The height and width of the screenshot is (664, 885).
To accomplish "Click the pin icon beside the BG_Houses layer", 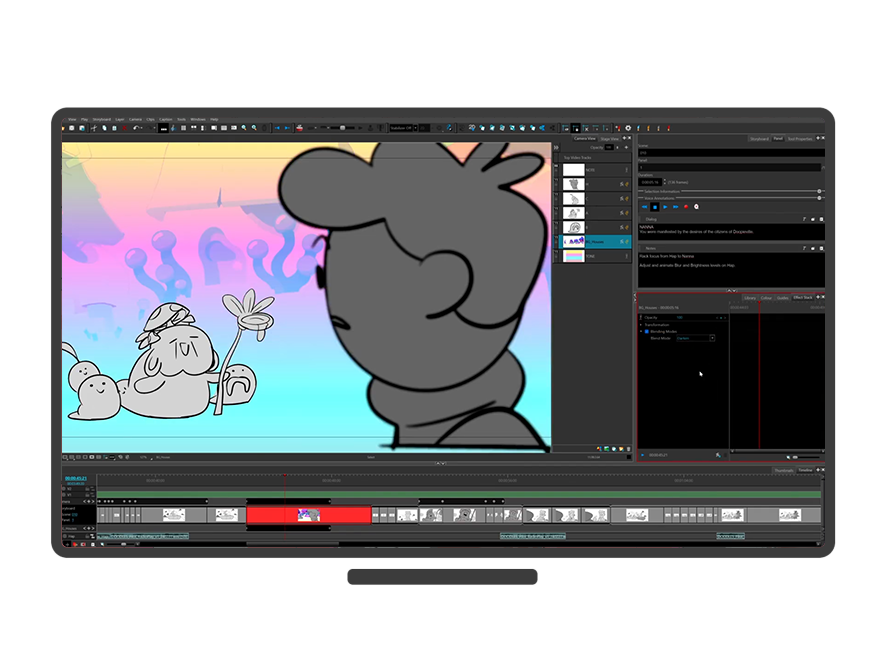I will (x=621, y=241).
